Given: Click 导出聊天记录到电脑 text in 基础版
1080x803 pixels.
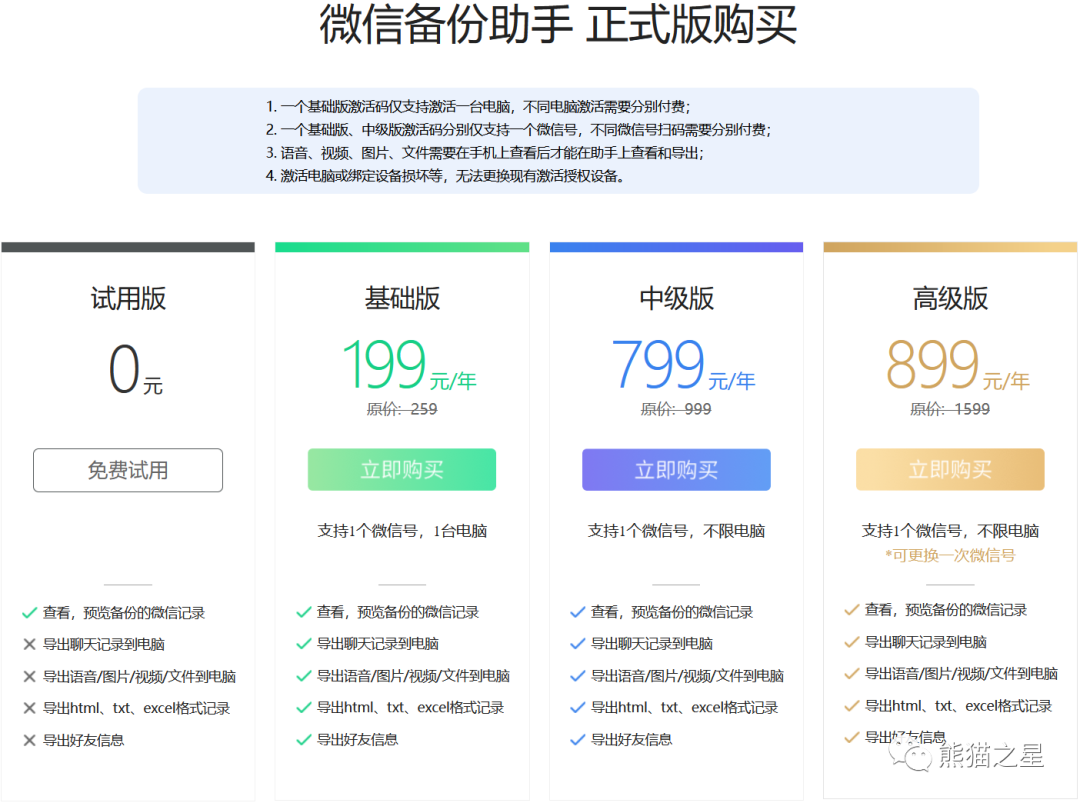Looking at the screenshot, I should pos(377,644).
